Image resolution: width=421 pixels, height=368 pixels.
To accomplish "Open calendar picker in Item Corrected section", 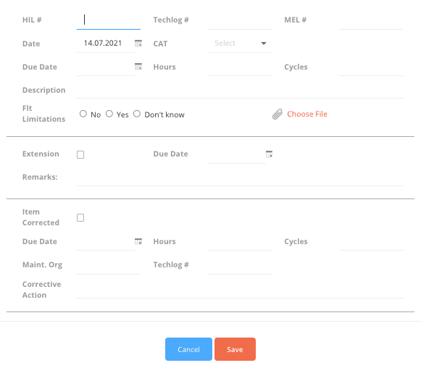I will (138, 241).
